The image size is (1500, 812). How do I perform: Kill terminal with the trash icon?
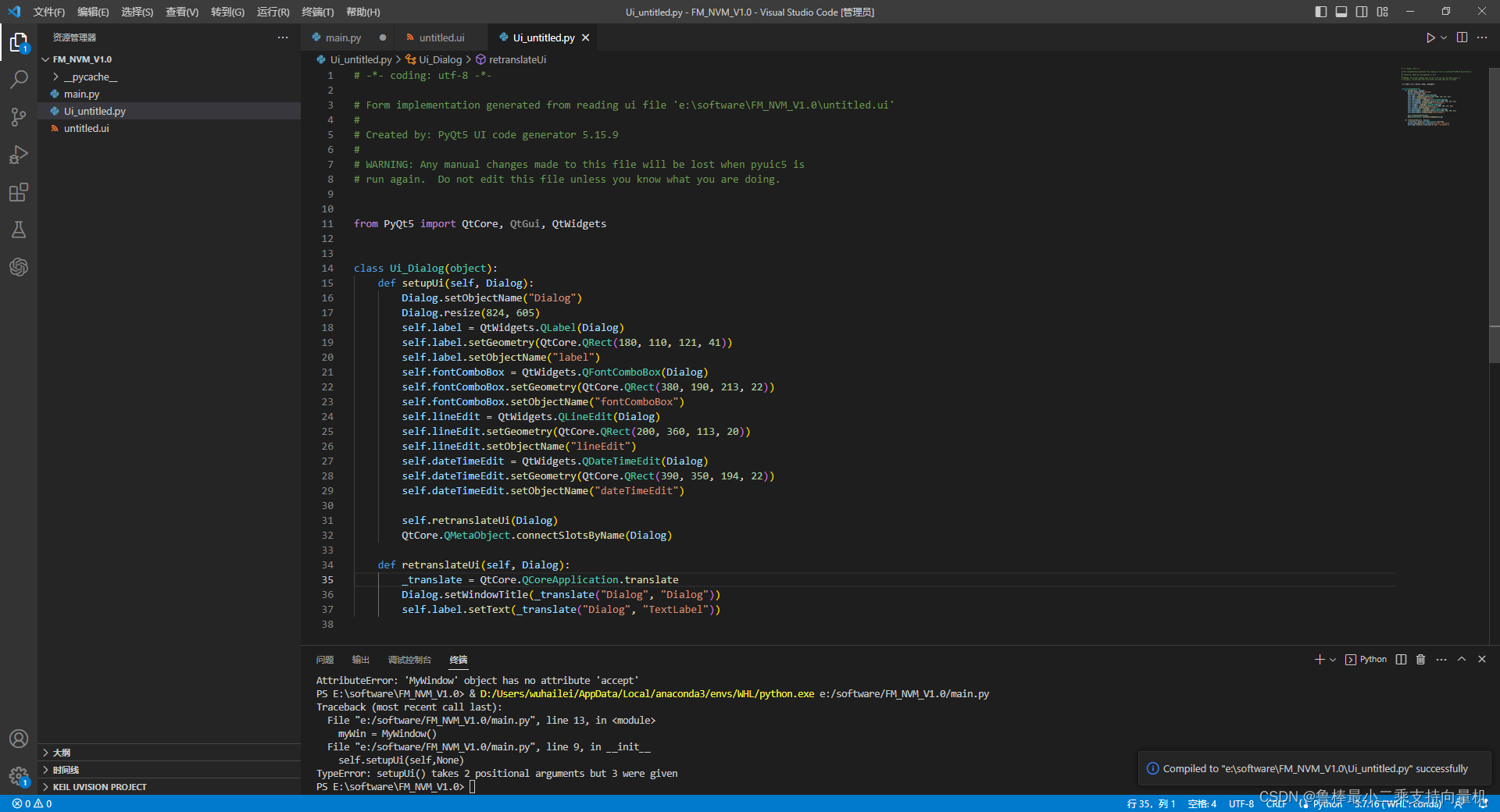1420,660
